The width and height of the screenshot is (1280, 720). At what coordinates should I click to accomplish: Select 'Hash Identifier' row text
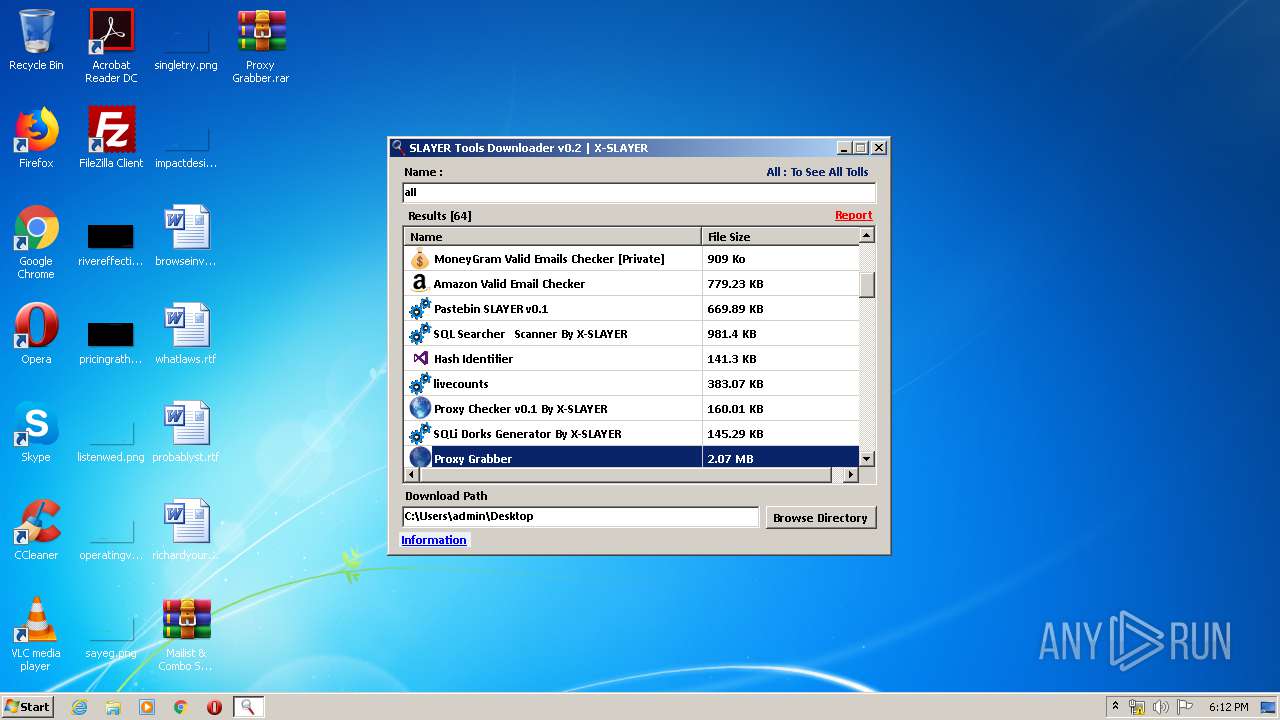473,359
